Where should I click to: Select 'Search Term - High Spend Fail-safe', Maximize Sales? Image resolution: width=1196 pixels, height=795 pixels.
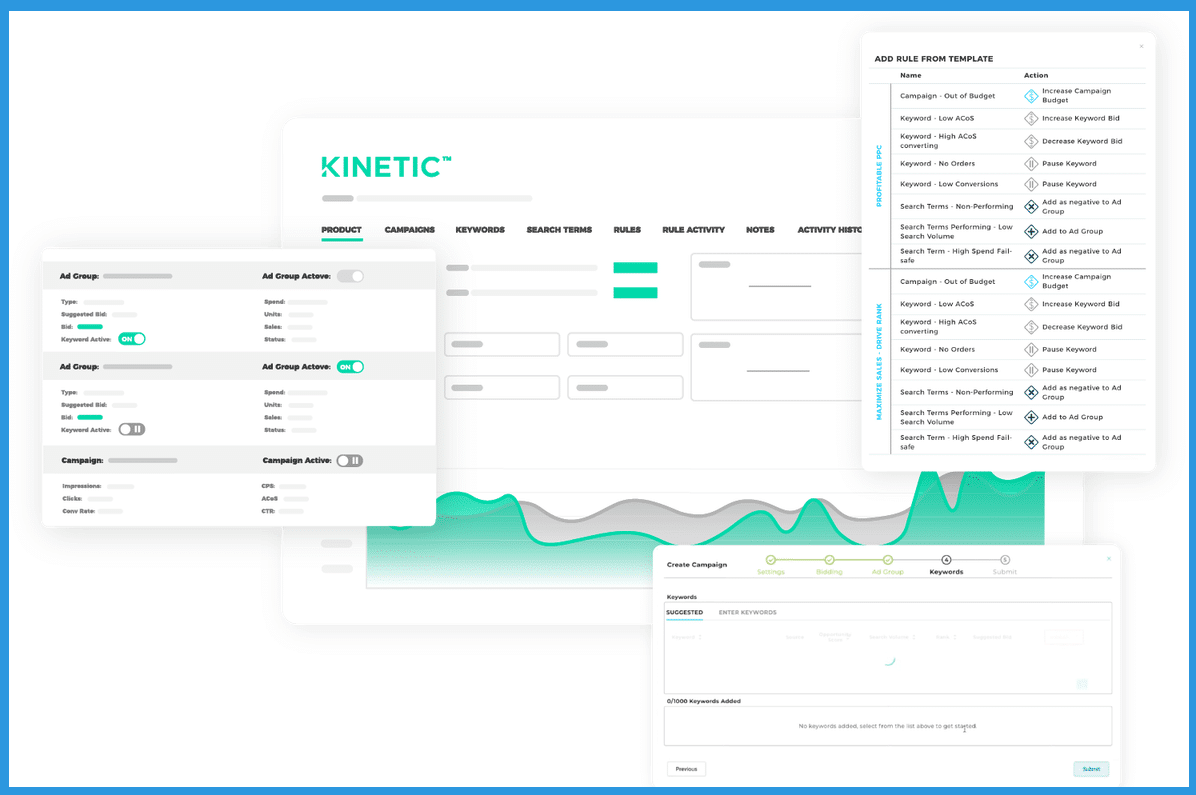[956, 443]
